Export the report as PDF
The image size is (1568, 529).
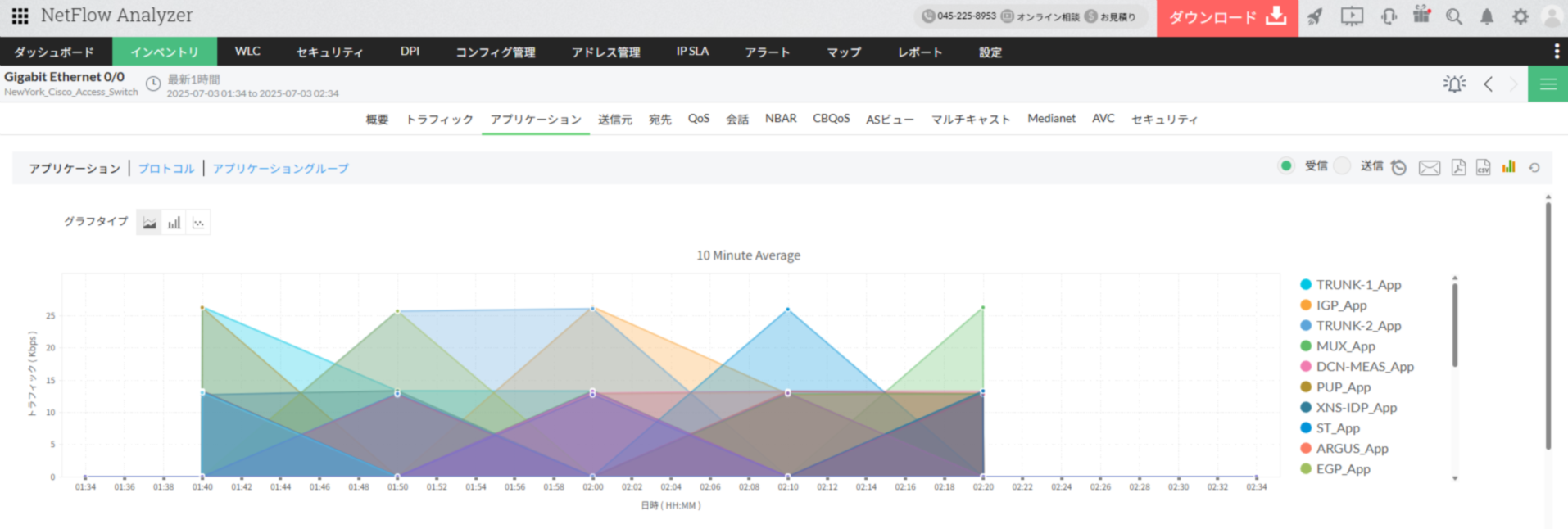point(1458,167)
